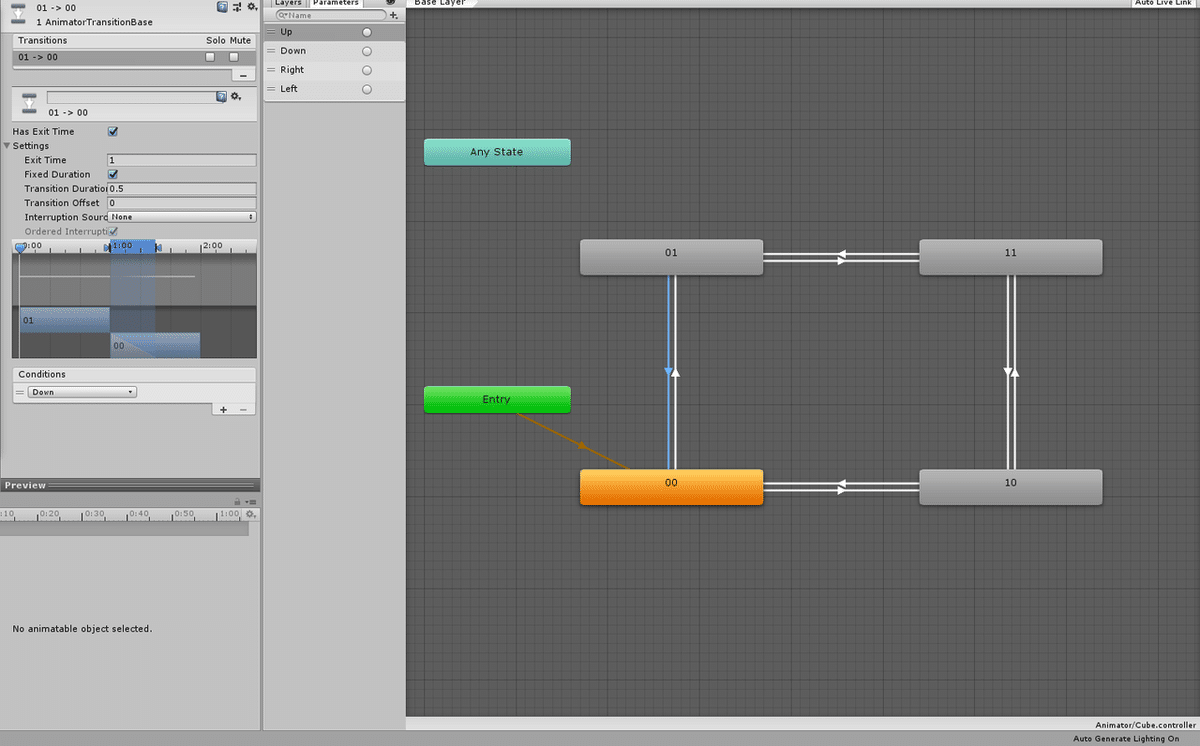Click the 00 clip bar in transition timeline

click(x=155, y=345)
